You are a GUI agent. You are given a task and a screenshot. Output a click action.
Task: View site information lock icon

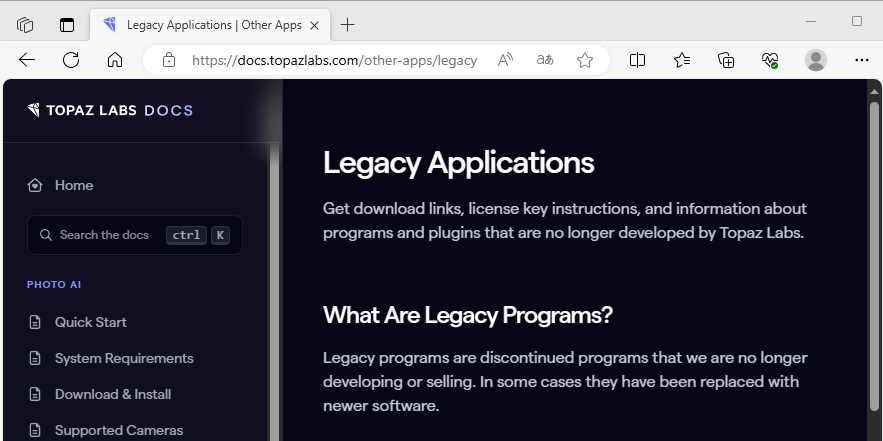[169, 60]
